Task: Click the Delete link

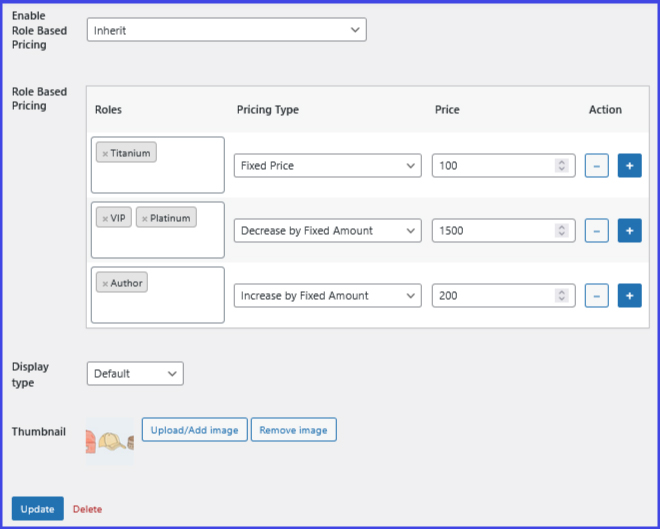Action: click(x=87, y=509)
